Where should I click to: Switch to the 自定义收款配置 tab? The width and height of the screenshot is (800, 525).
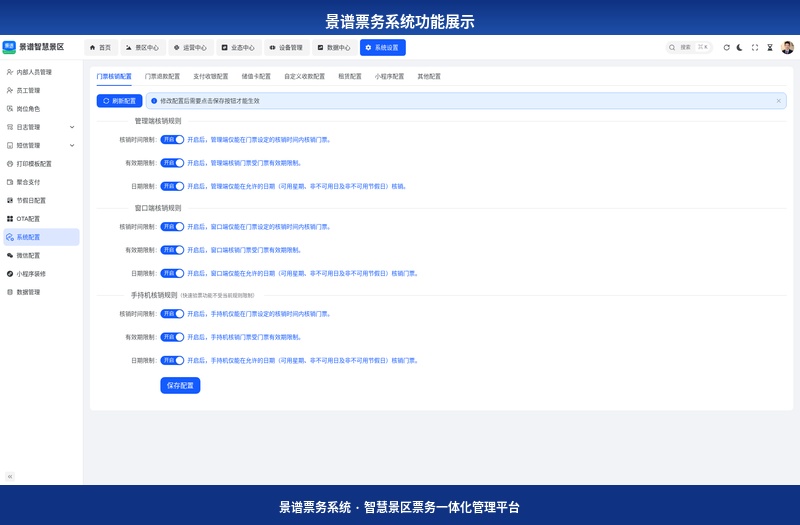[x=305, y=77]
